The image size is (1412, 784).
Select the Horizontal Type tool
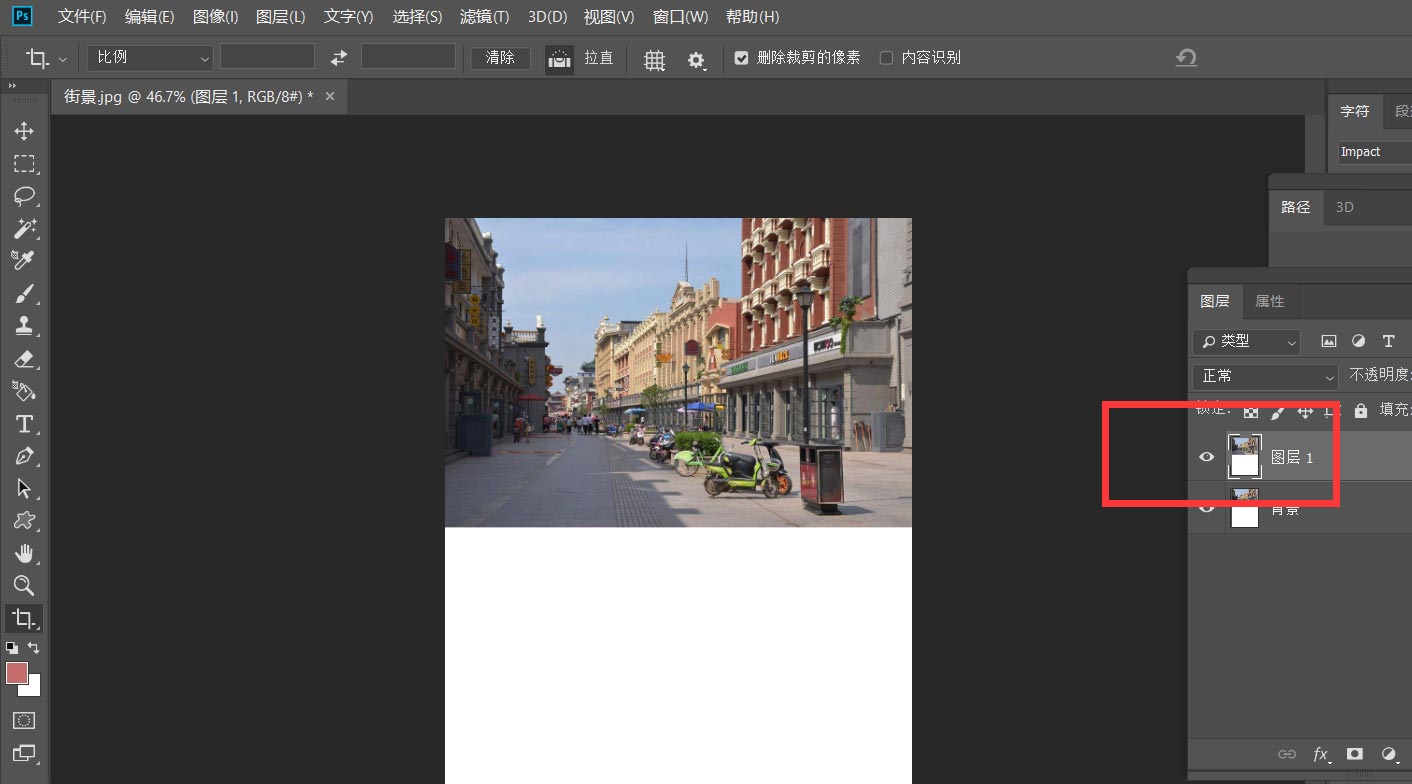coord(24,423)
